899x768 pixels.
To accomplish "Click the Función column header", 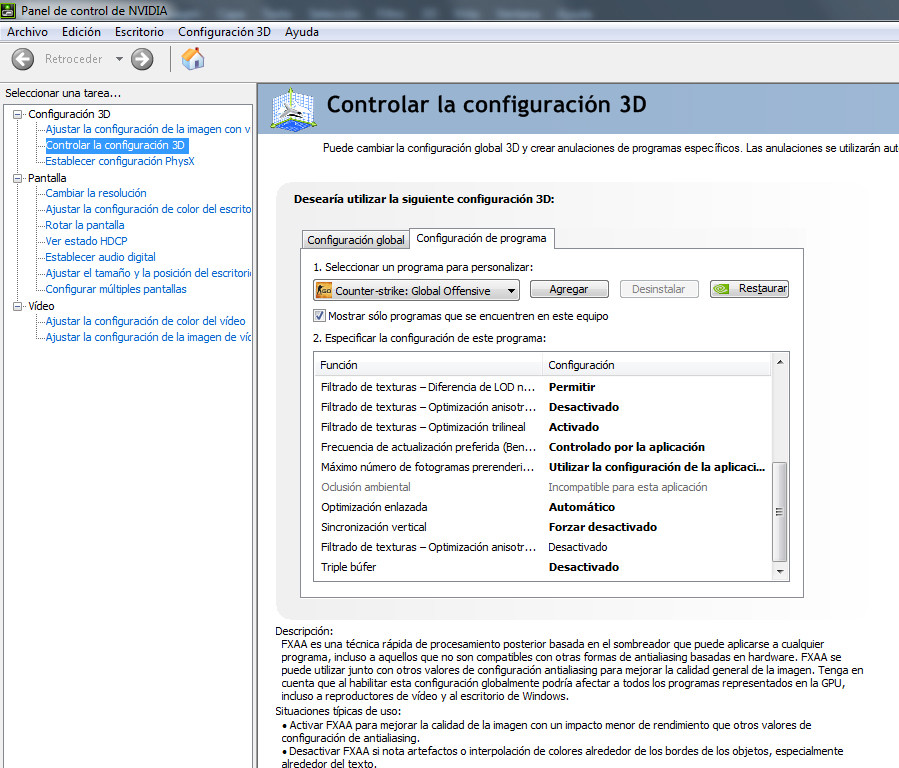I will pos(428,365).
